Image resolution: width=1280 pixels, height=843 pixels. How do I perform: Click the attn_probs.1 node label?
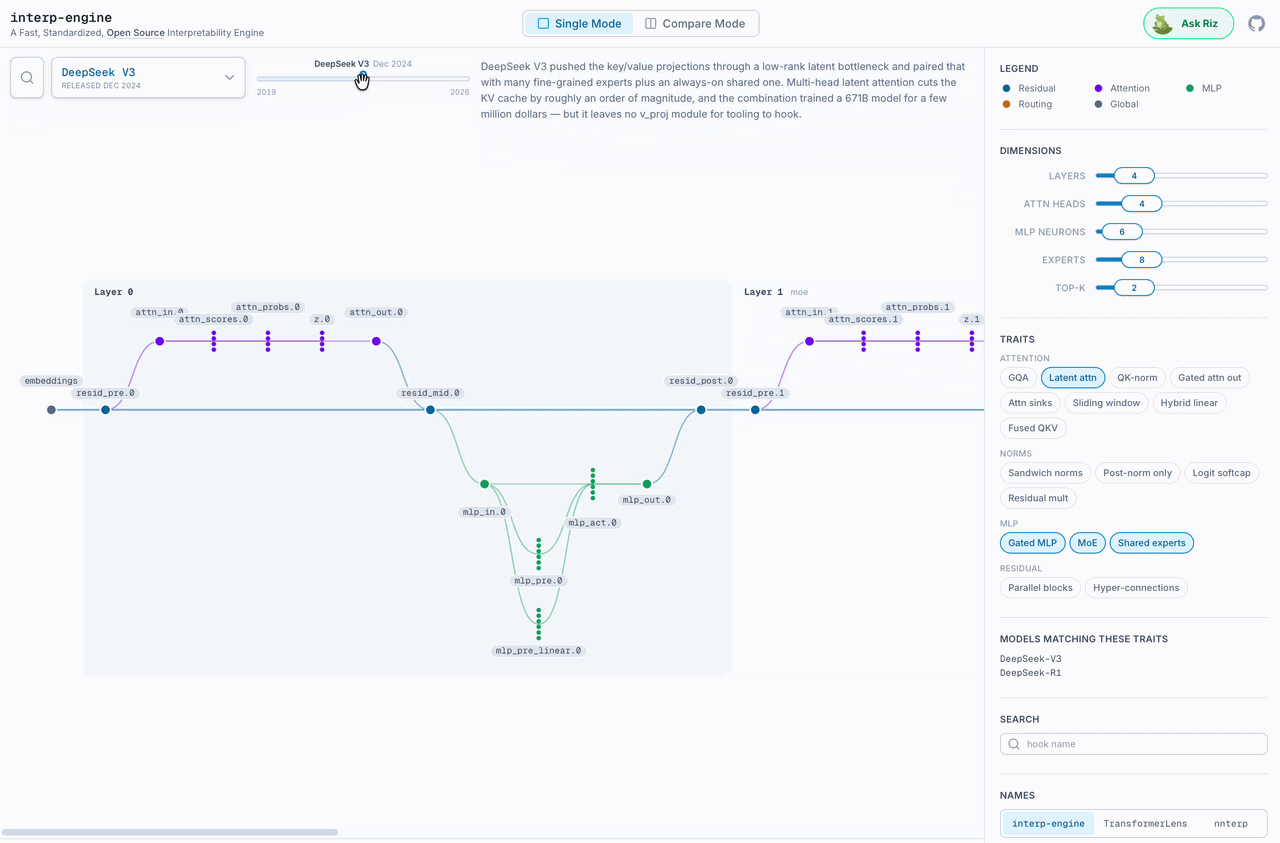coord(918,307)
